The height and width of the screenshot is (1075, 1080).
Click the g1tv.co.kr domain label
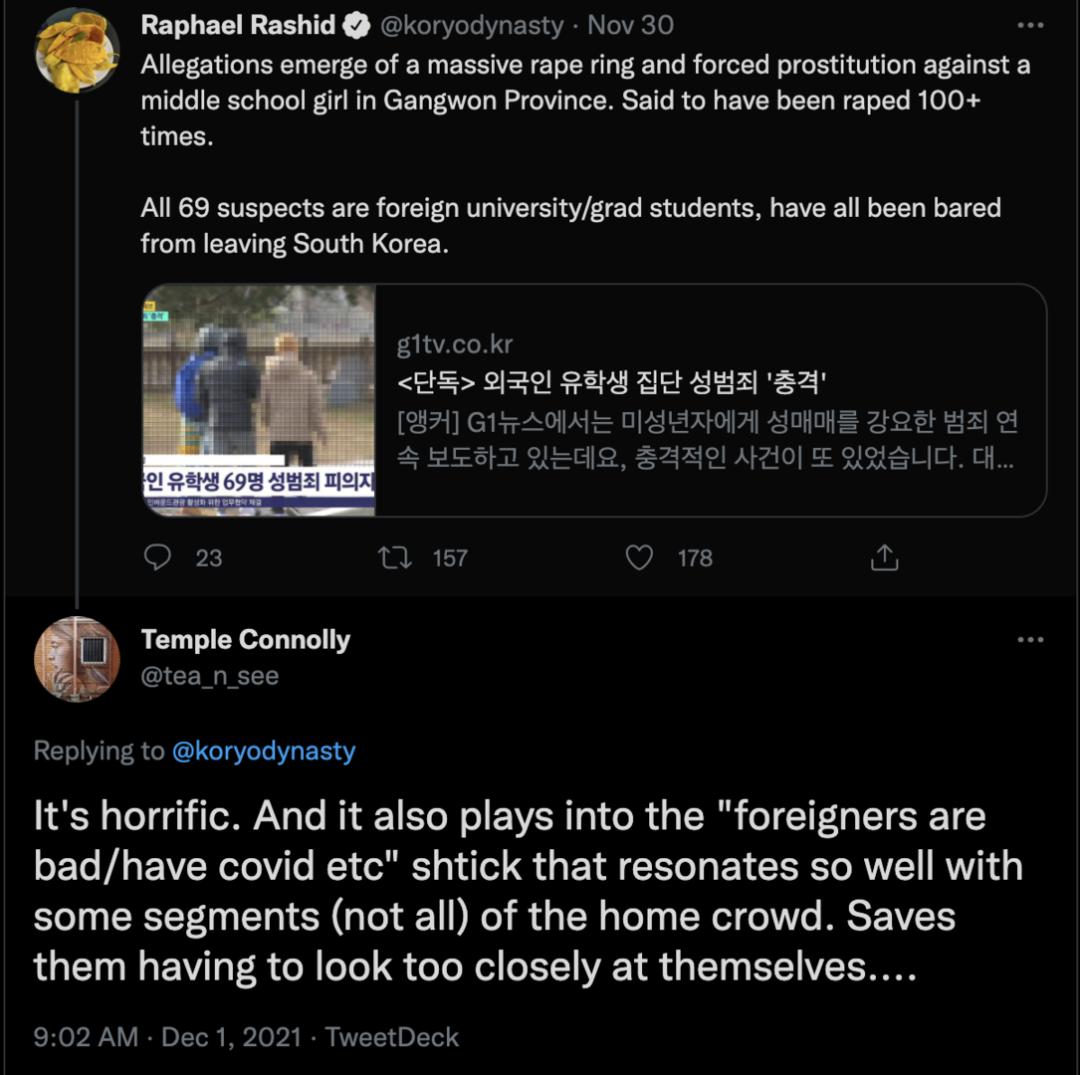(454, 345)
